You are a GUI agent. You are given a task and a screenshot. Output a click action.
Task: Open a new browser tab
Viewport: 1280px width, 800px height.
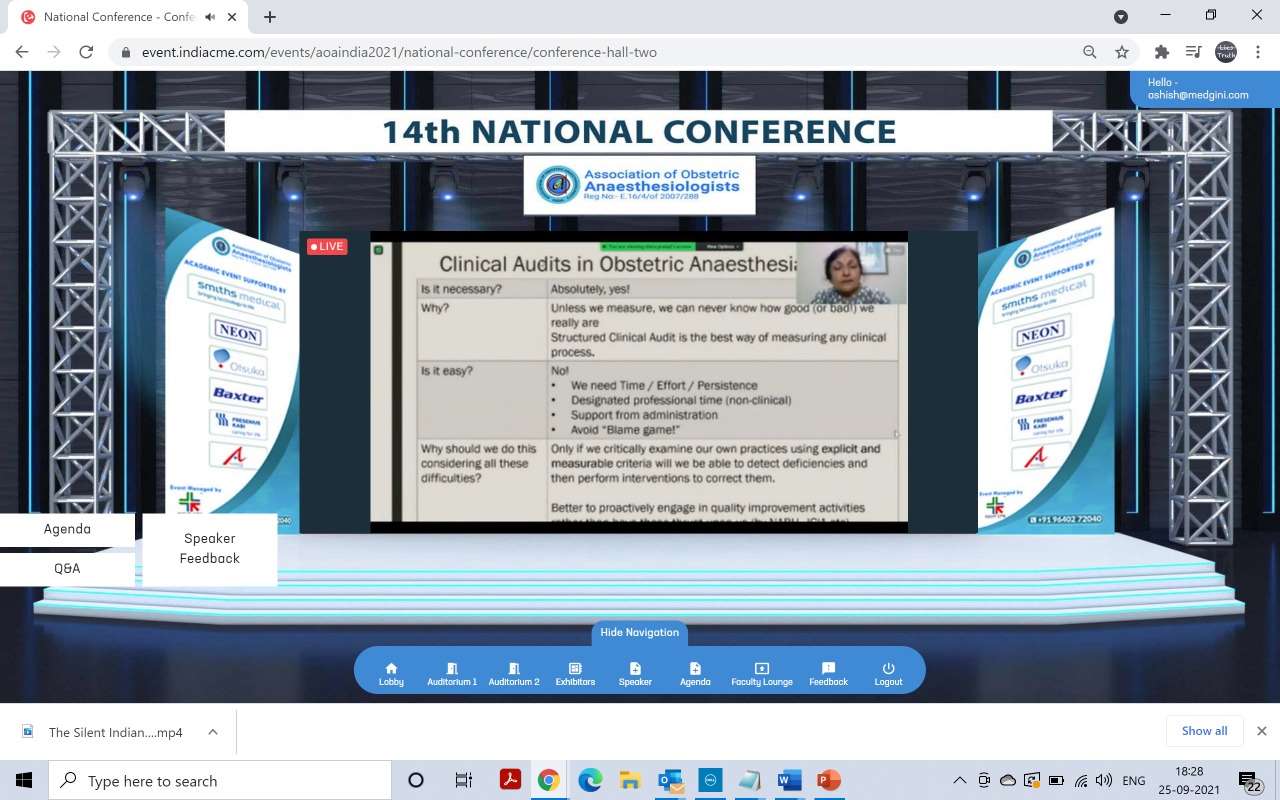[270, 17]
